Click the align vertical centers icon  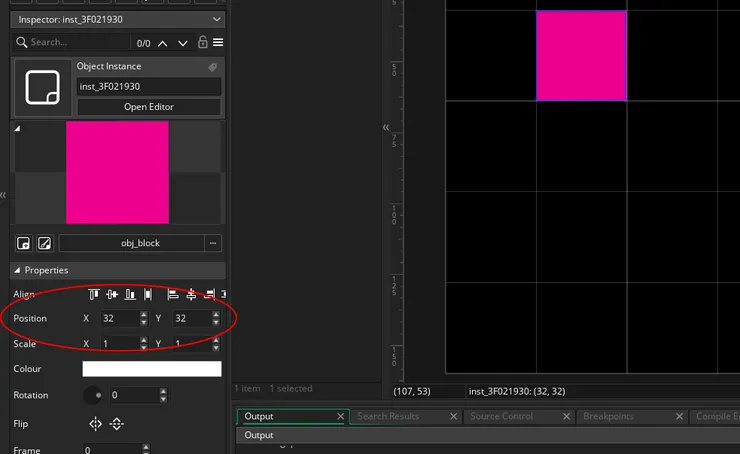tap(112, 294)
